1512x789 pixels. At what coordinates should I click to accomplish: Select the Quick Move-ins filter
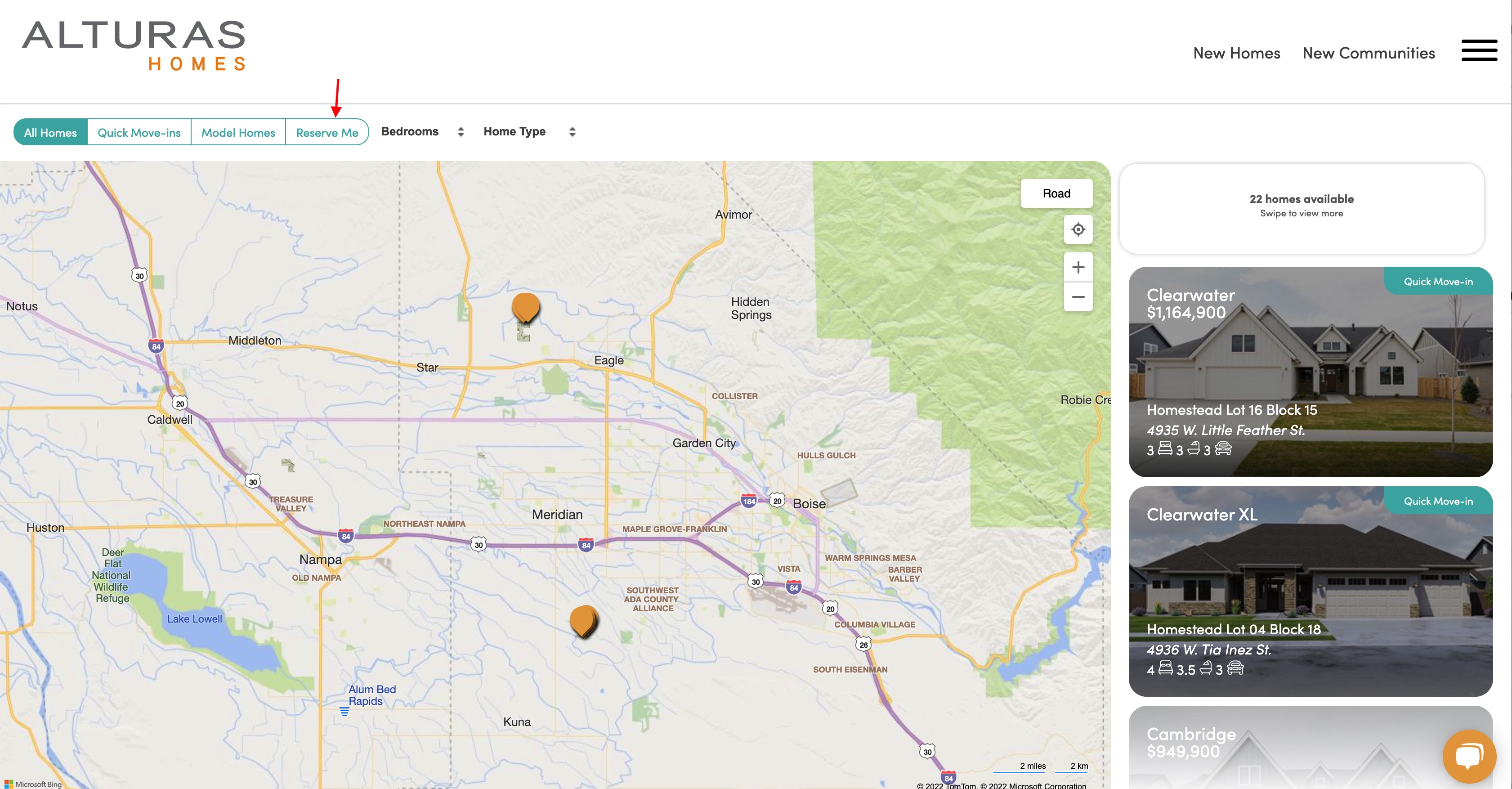click(139, 133)
